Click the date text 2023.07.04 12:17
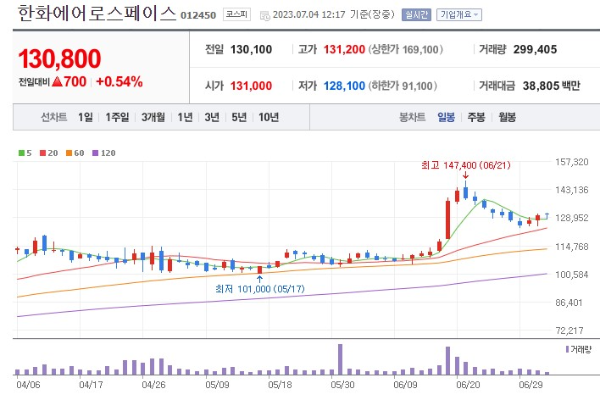Image resolution: width=600 pixels, height=405 pixels. [309, 15]
